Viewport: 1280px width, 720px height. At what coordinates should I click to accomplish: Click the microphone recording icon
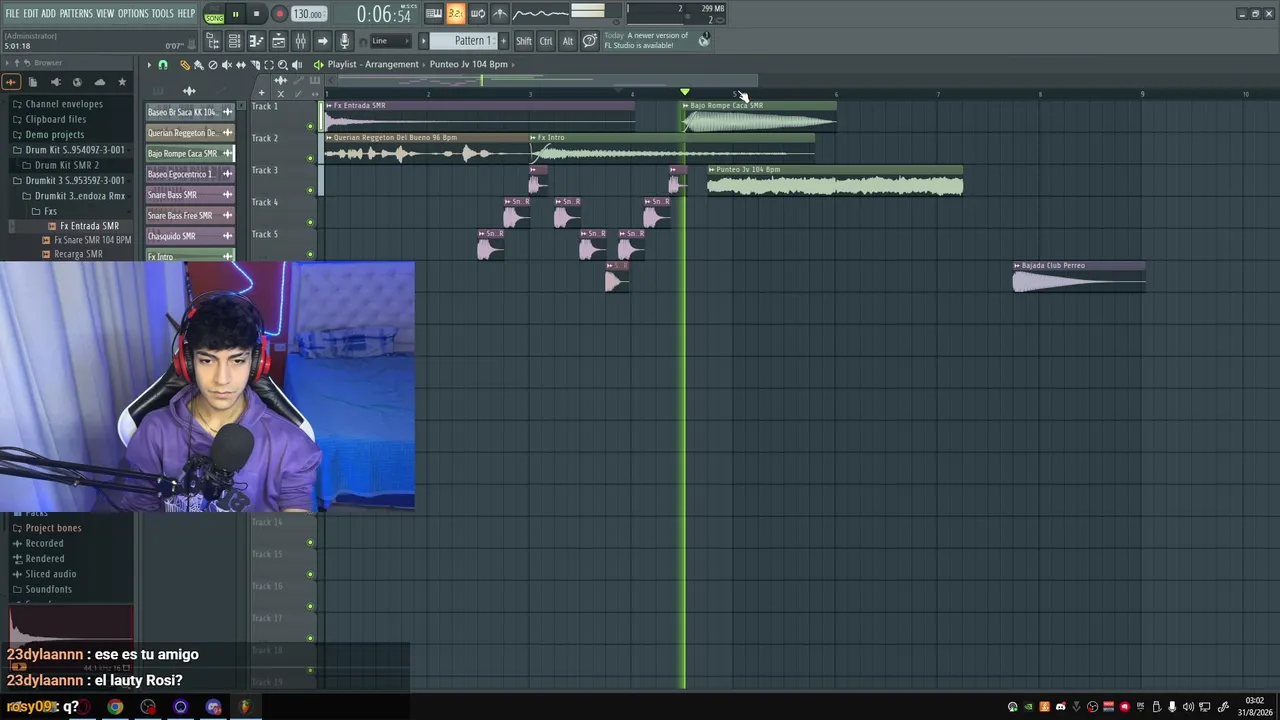pos(344,41)
